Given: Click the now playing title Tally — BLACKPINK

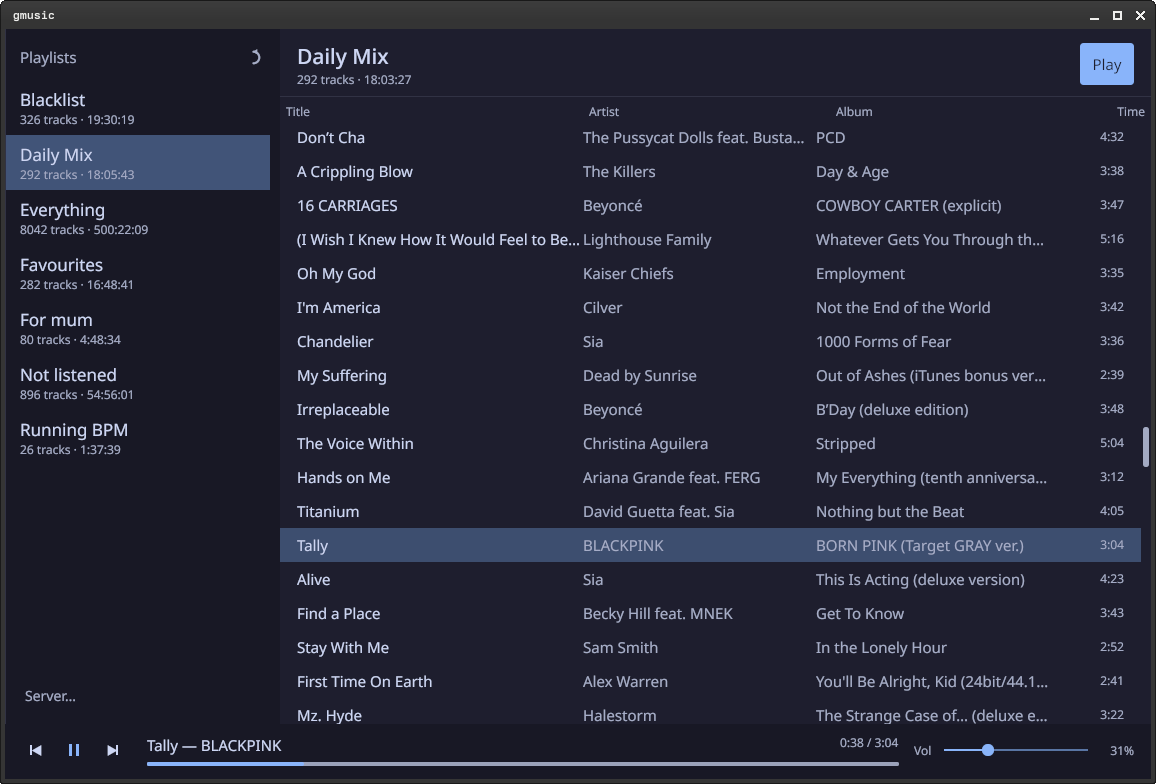Looking at the screenshot, I should [214, 746].
